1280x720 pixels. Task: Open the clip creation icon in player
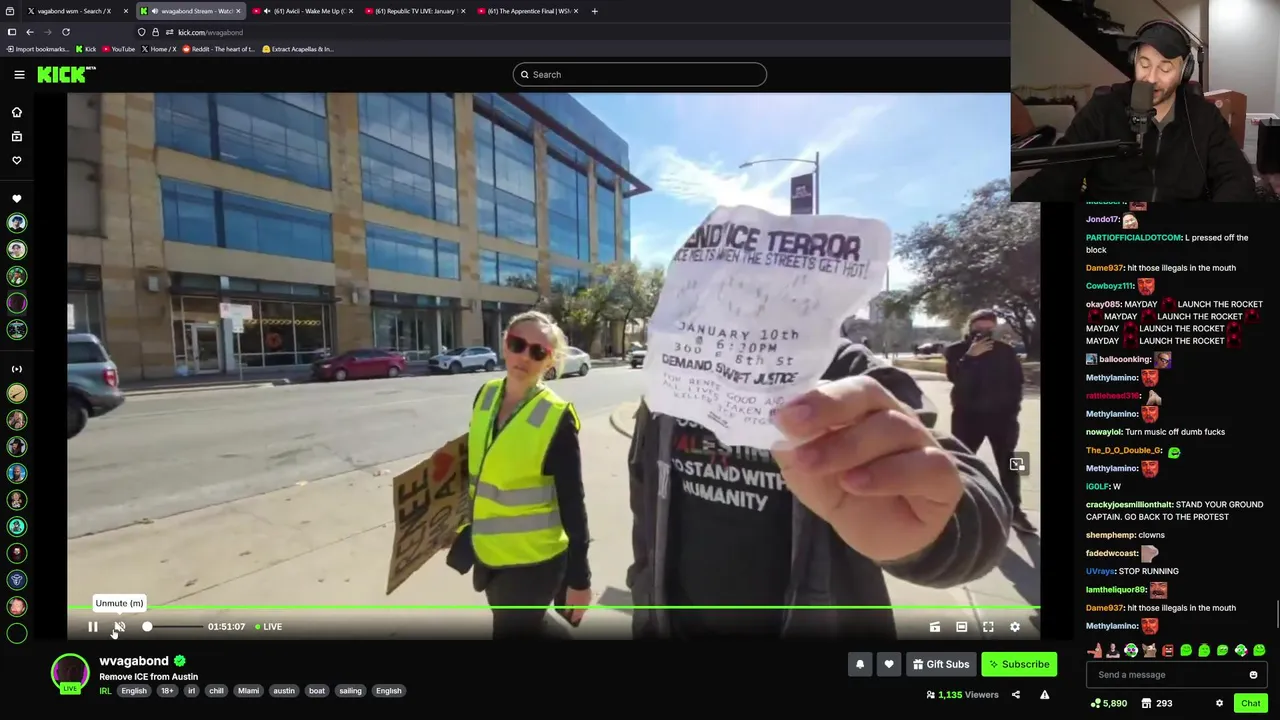point(935,627)
